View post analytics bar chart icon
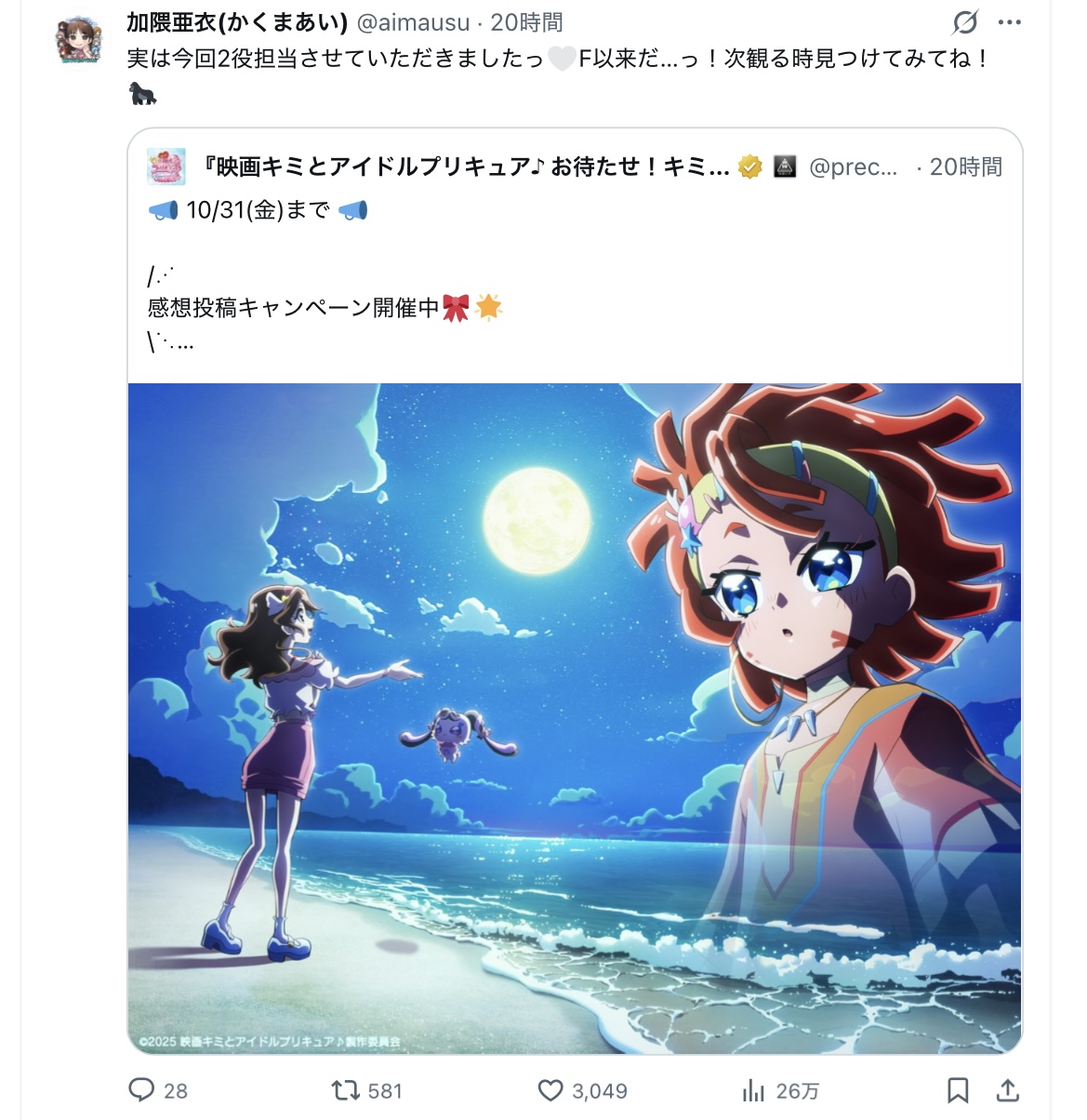 click(753, 1090)
